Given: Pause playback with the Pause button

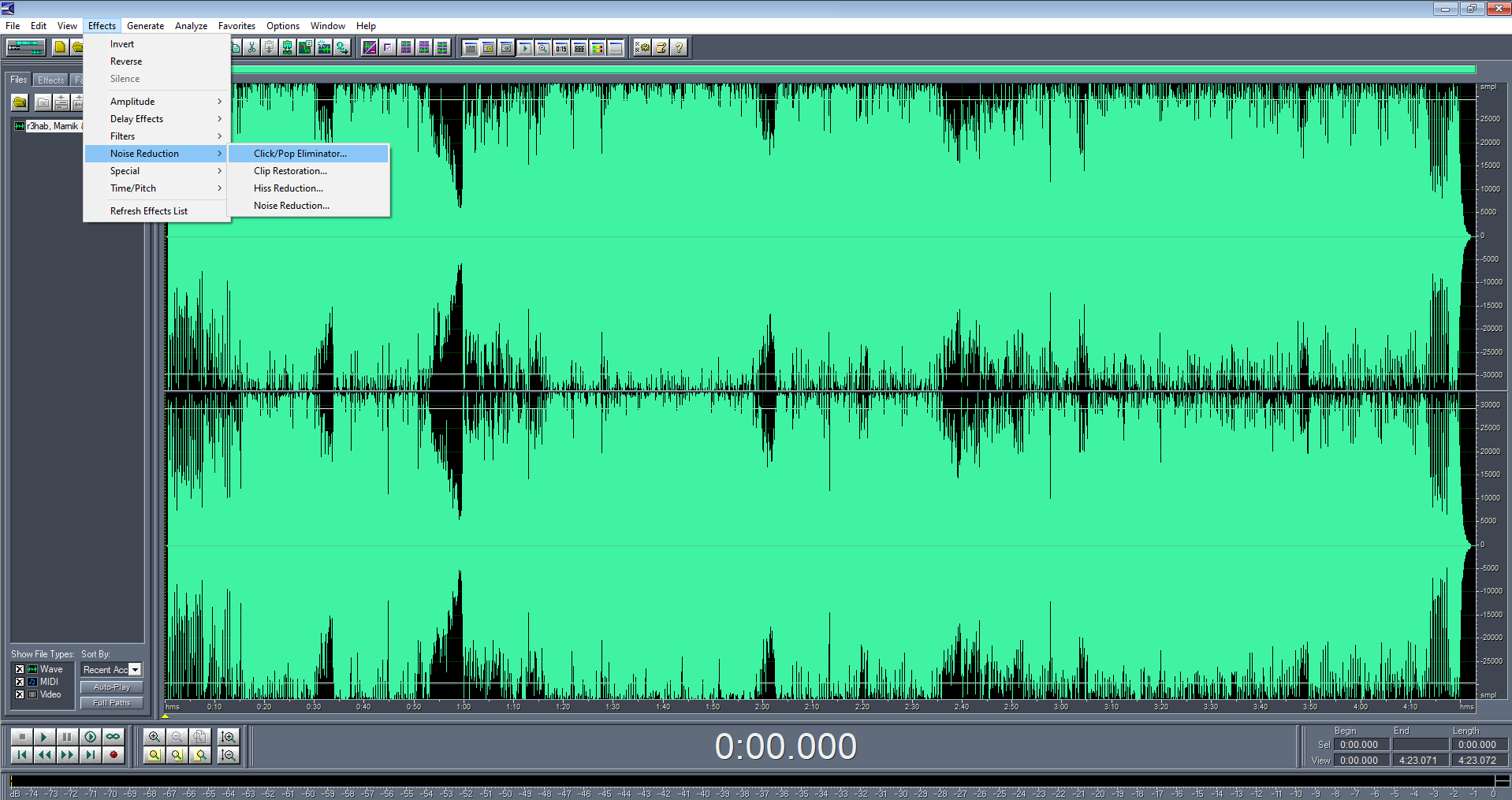Looking at the screenshot, I should pos(67,736).
